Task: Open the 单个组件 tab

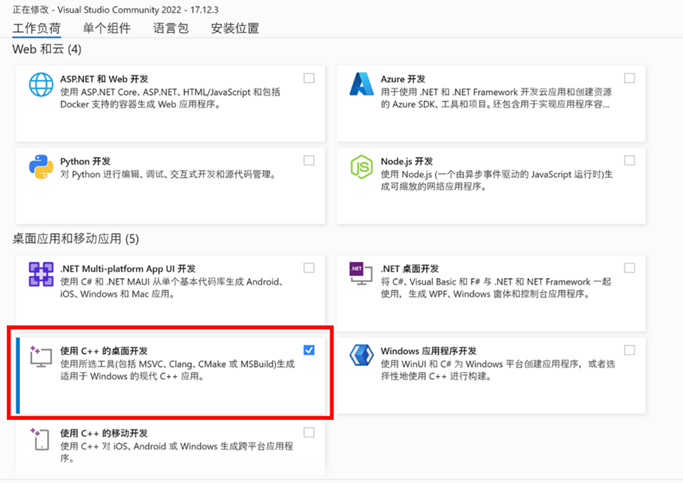Action: pyautogui.click(x=107, y=28)
